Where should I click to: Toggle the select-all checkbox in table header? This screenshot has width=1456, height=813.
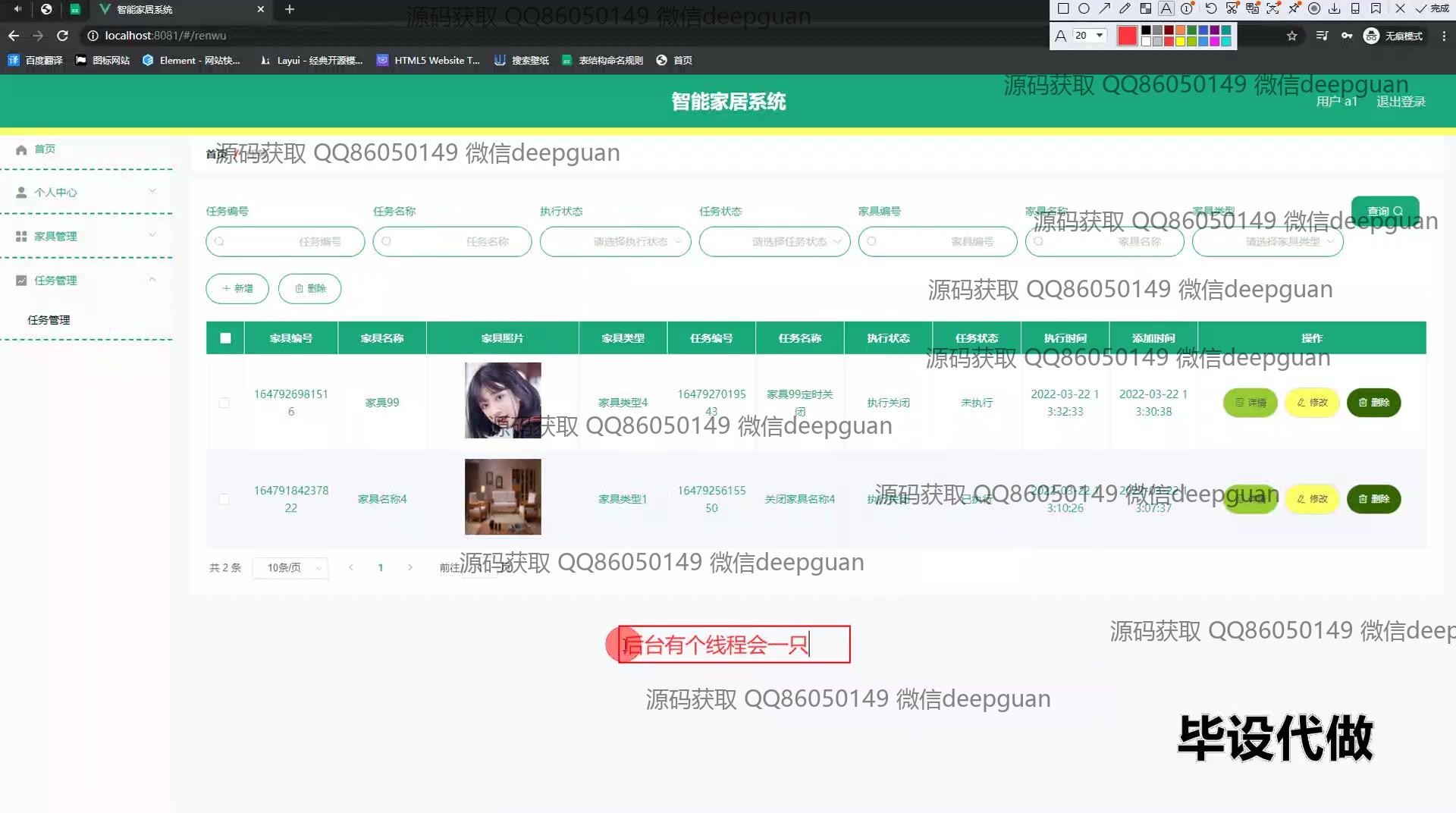225,338
